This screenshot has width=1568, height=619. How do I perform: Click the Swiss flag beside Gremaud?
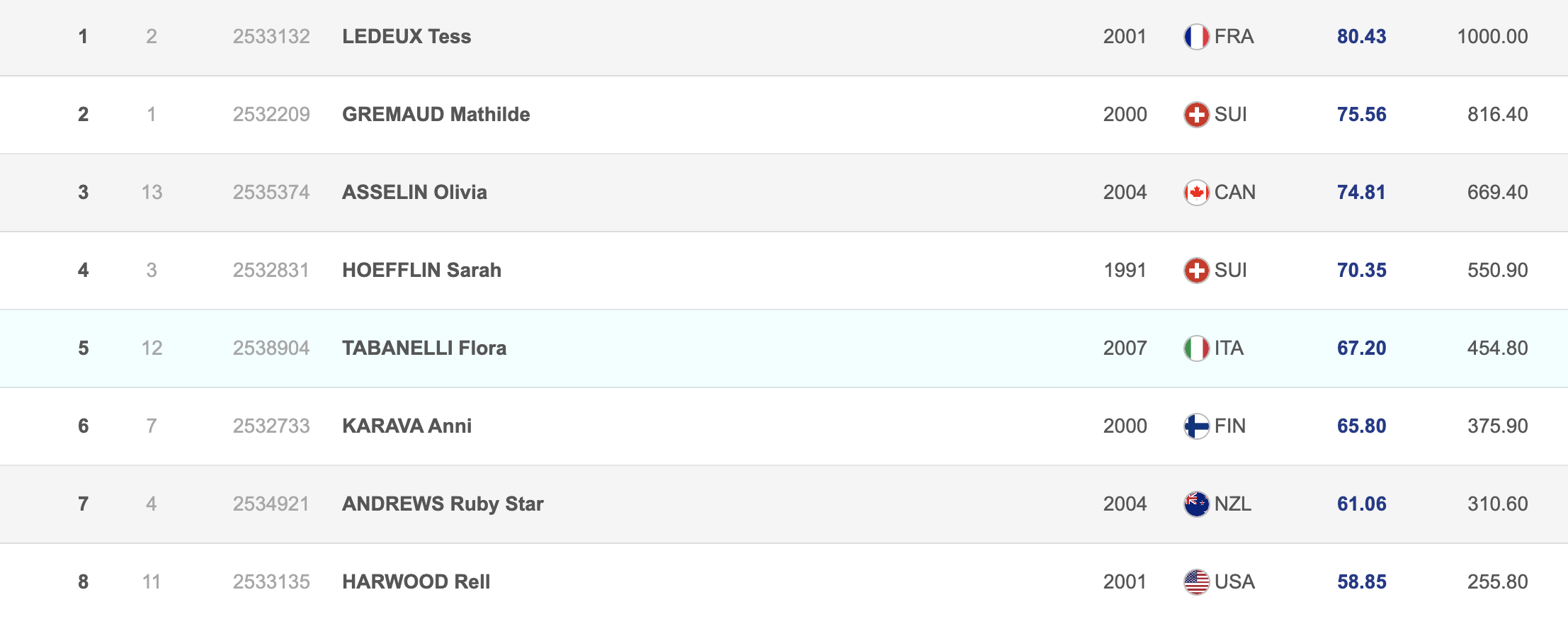1196,115
